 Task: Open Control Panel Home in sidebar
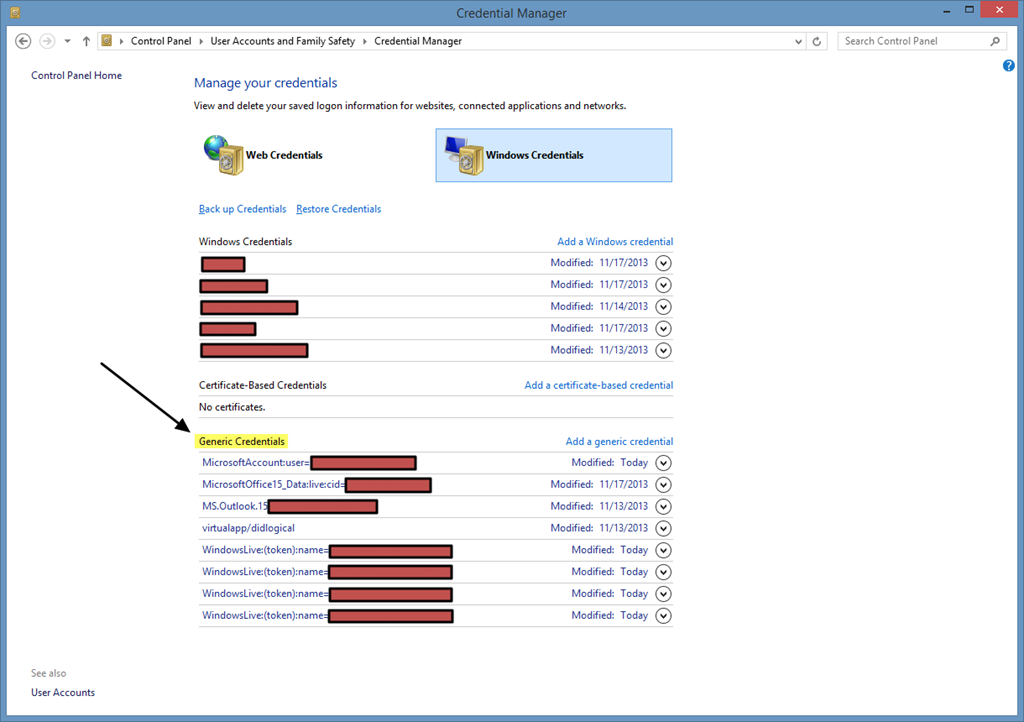(x=76, y=76)
